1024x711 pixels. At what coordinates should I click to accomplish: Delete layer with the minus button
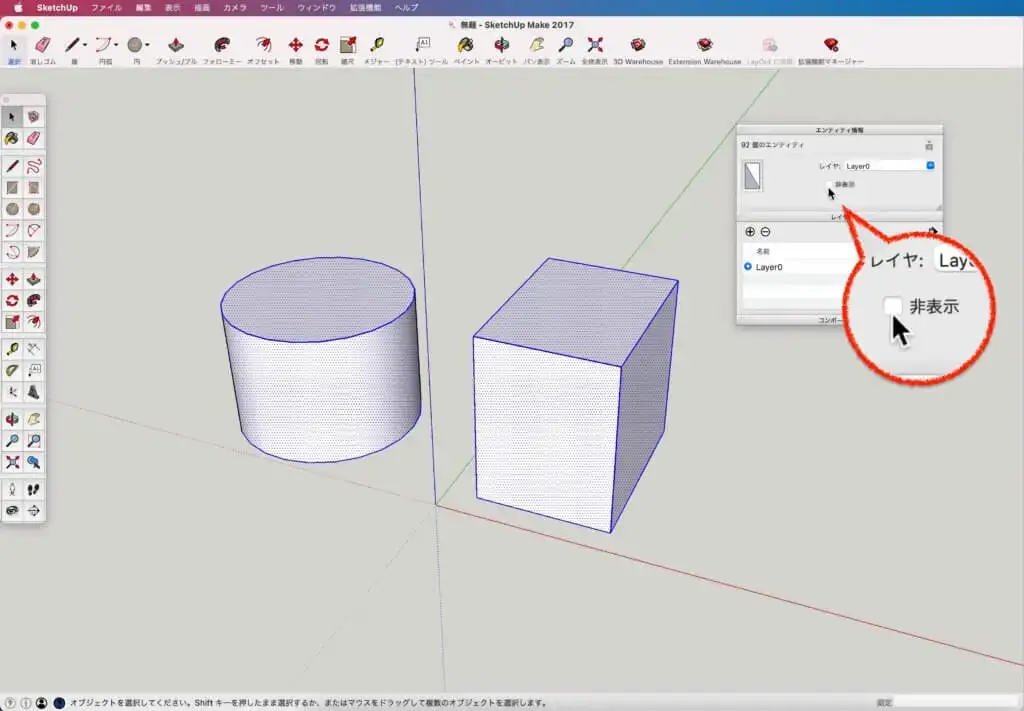[x=765, y=232]
